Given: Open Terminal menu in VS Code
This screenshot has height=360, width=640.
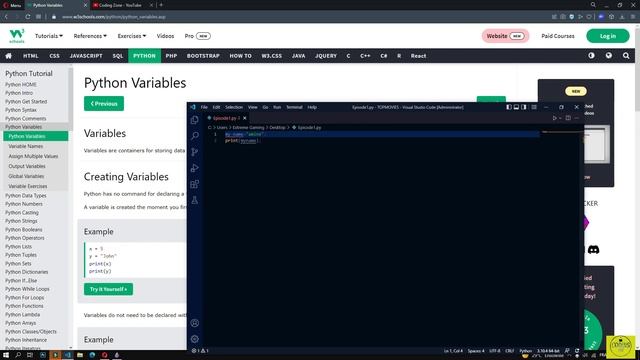Looking at the screenshot, I should [x=294, y=107].
